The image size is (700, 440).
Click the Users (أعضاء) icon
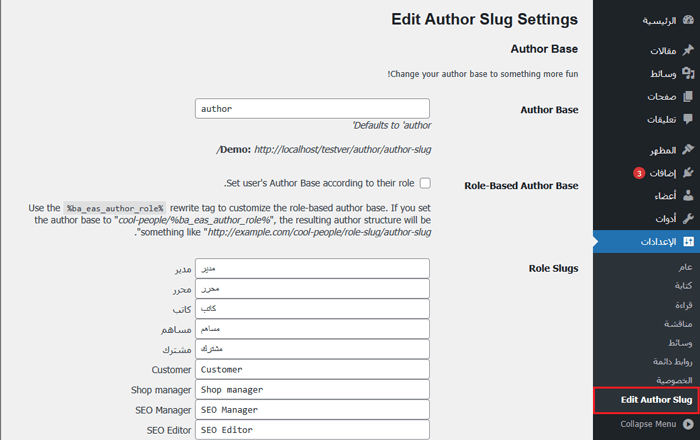[686, 196]
